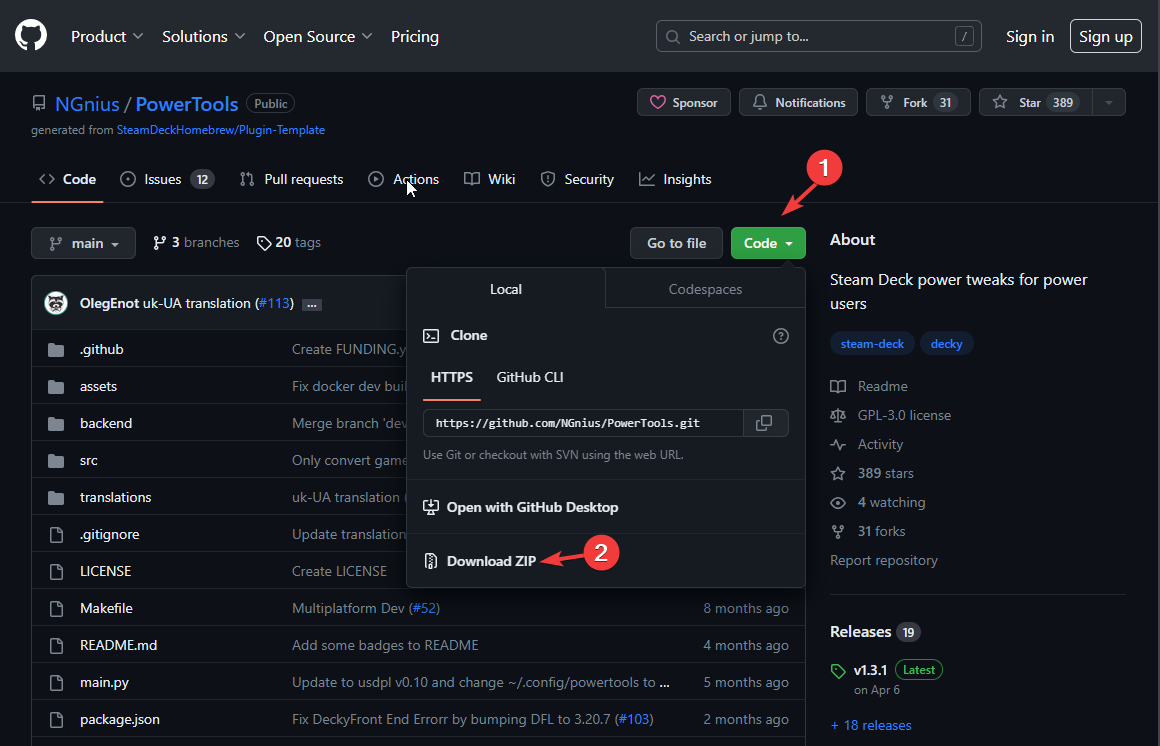Click the package.json file icon
The width and height of the screenshot is (1160, 746).
coord(56,719)
